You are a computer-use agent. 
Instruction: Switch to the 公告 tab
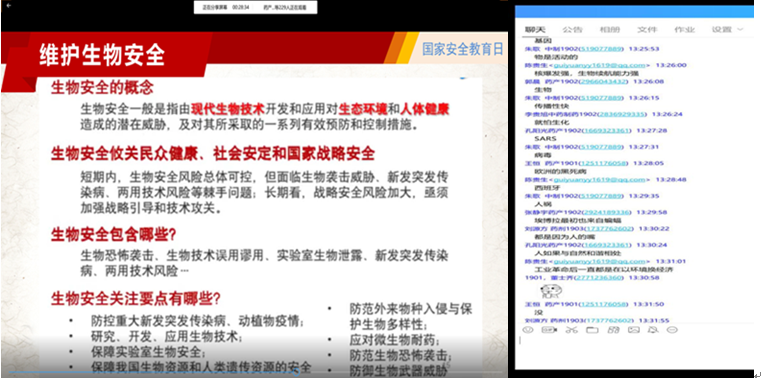tap(572, 30)
